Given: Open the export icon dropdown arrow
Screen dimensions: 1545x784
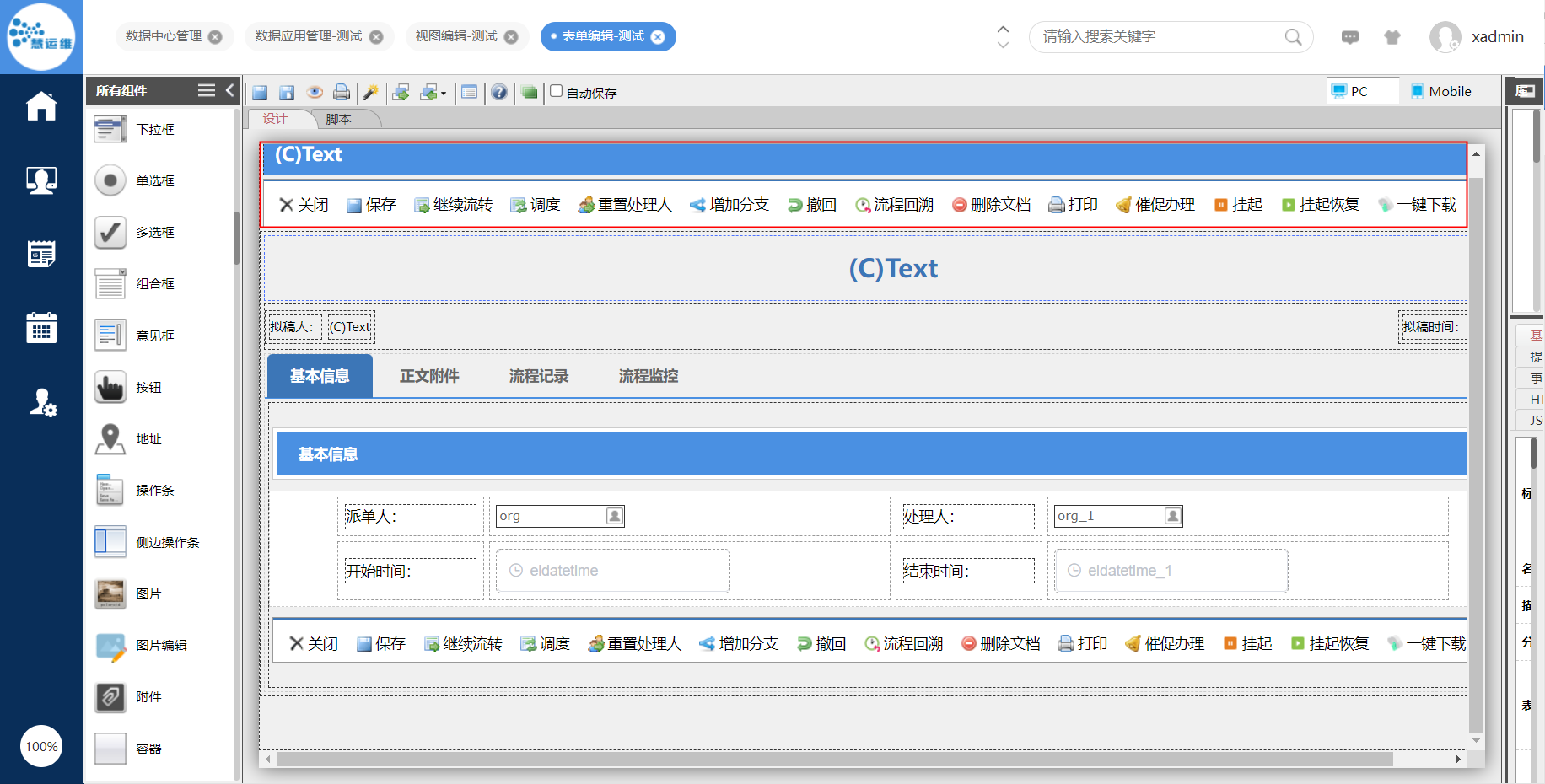Looking at the screenshot, I should coord(444,94).
